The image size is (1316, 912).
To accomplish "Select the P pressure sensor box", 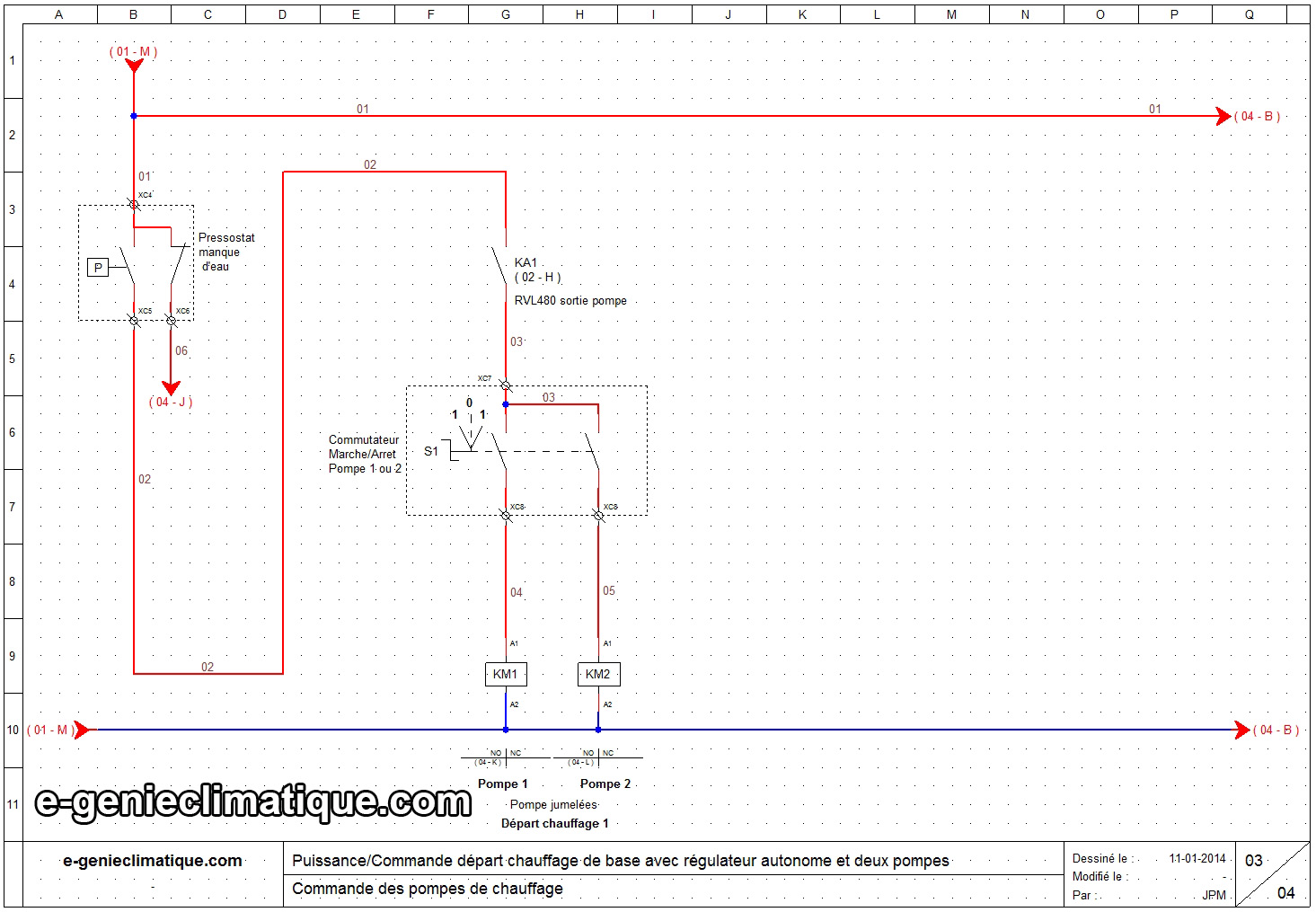I will pos(98,268).
